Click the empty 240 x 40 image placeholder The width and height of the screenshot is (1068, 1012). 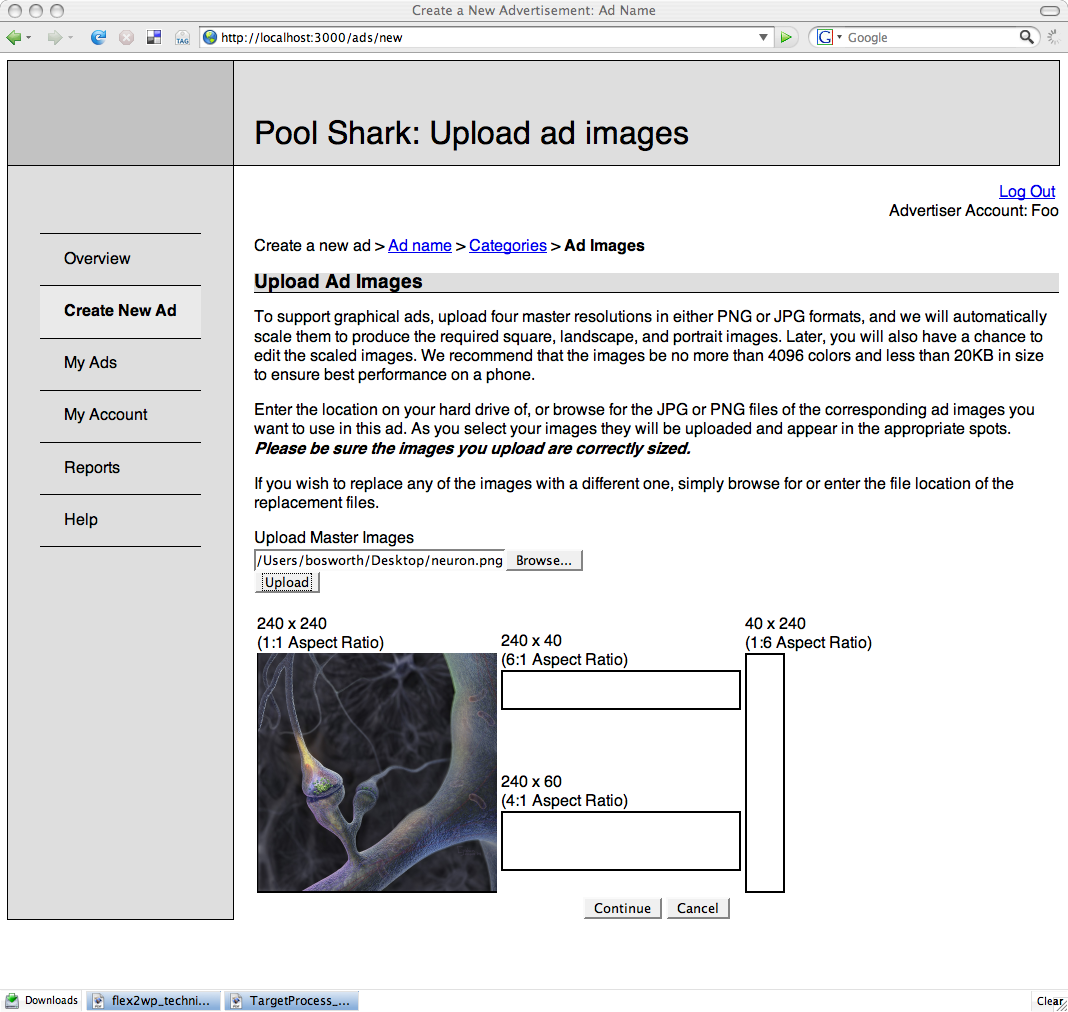tap(621, 690)
